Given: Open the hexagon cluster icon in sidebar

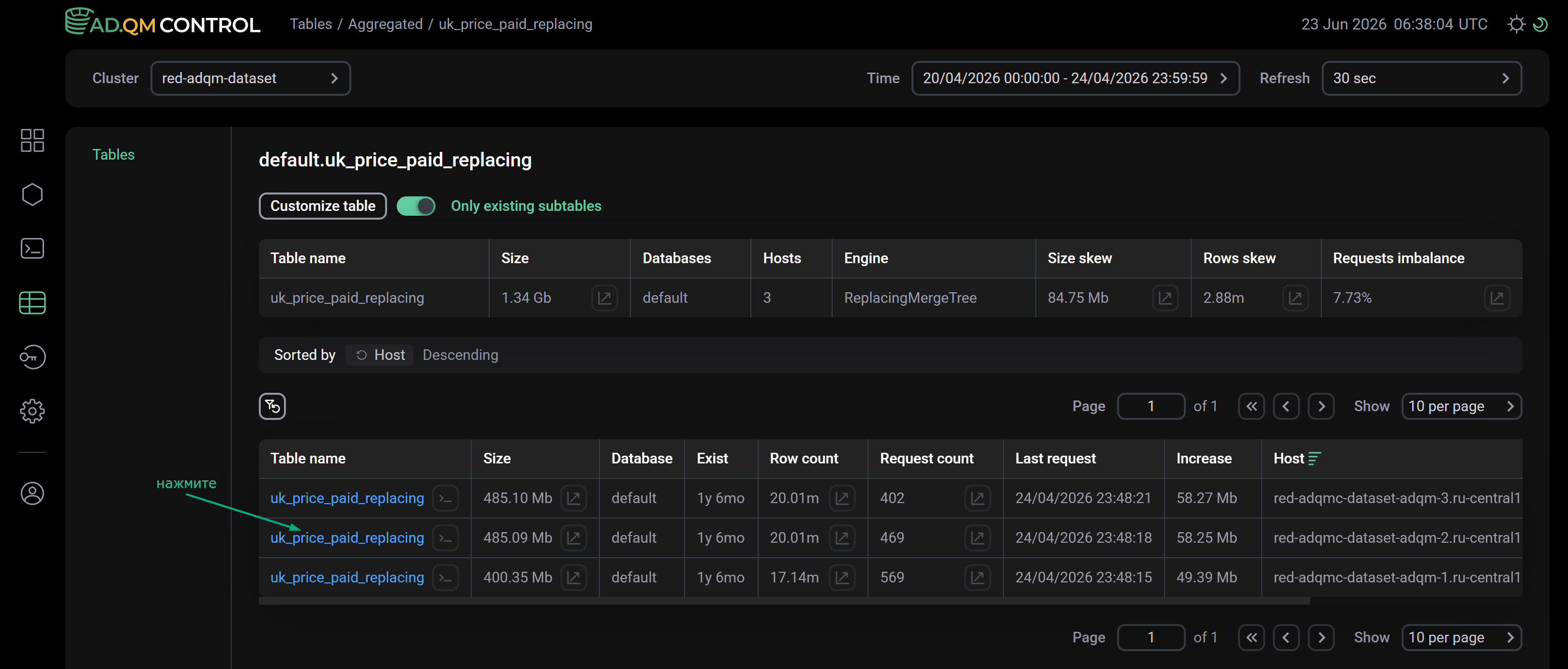Looking at the screenshot, I should coord(32,194).
